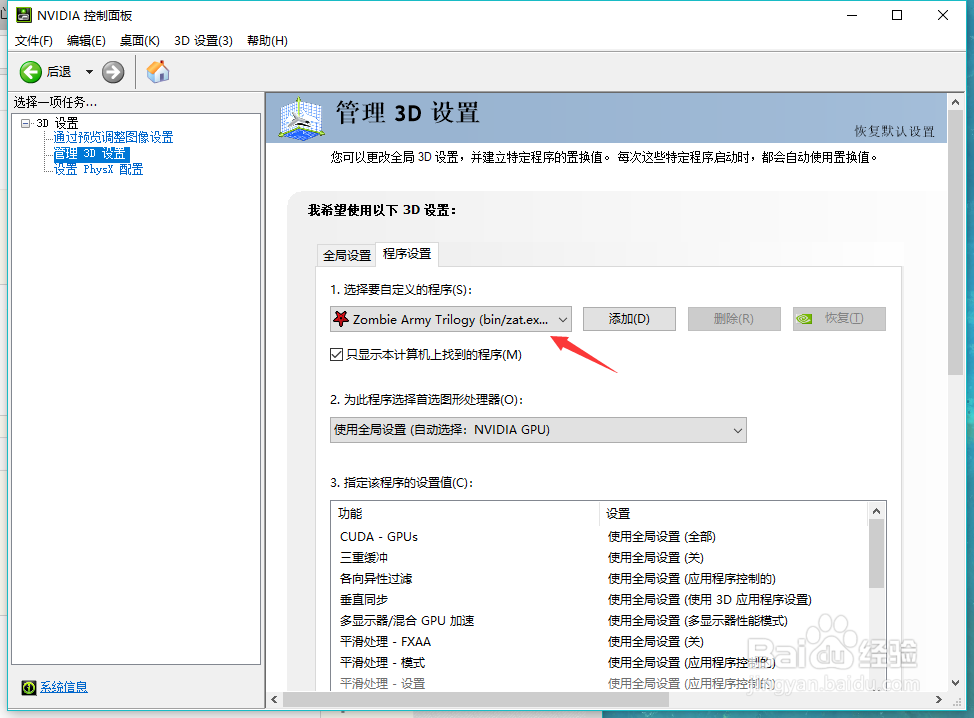The width and height of the screenshot is (974, 718).
Task: Select the 平滑处理 - 模式 row
Action: [599, 663]
